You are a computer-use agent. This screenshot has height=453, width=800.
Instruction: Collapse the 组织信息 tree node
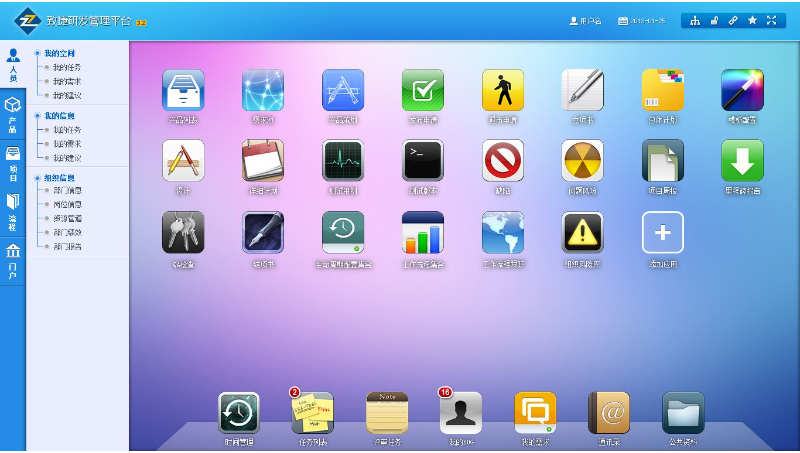[x=37, y=178]
